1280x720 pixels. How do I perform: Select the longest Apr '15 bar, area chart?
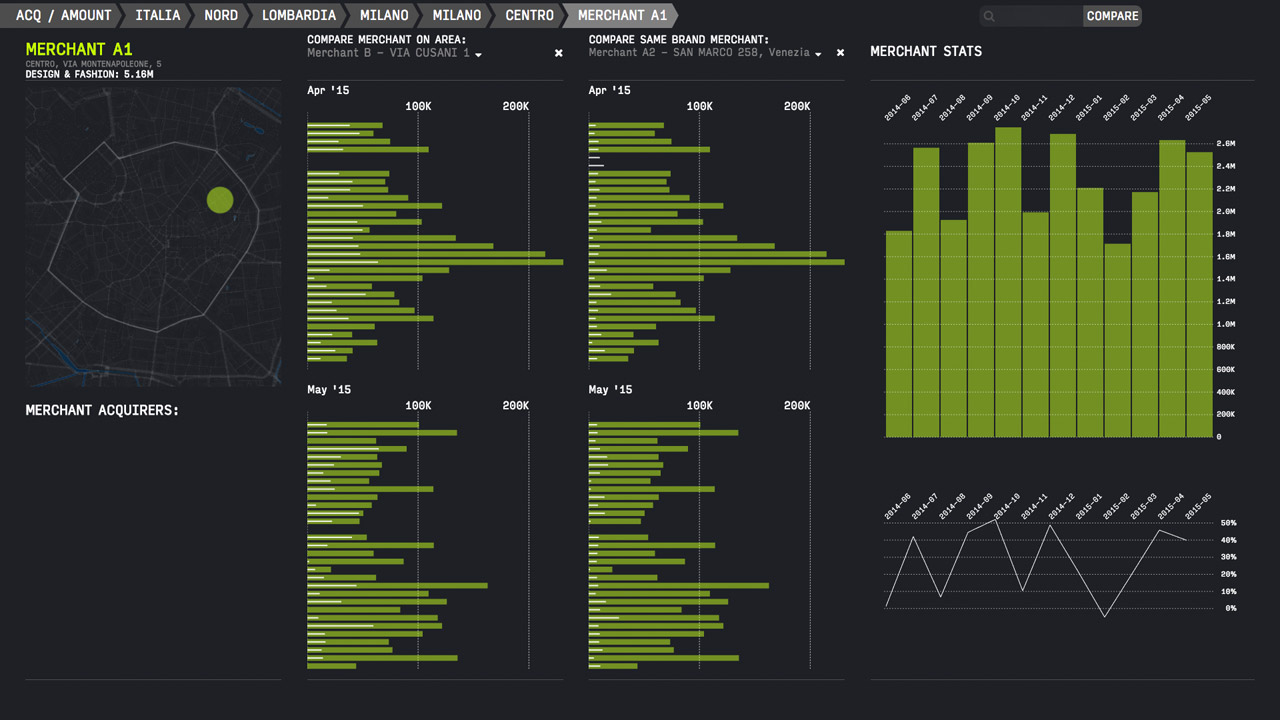(x=435, y=262)
